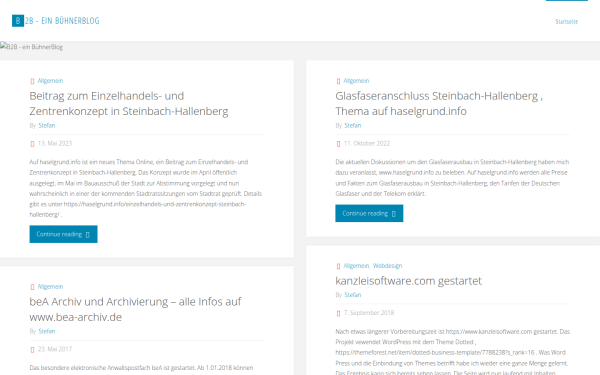Open Allgemein category on the kanzleisoftware.com post
Image resolution: width=600 pixels, height=375 pixels.
356,266
